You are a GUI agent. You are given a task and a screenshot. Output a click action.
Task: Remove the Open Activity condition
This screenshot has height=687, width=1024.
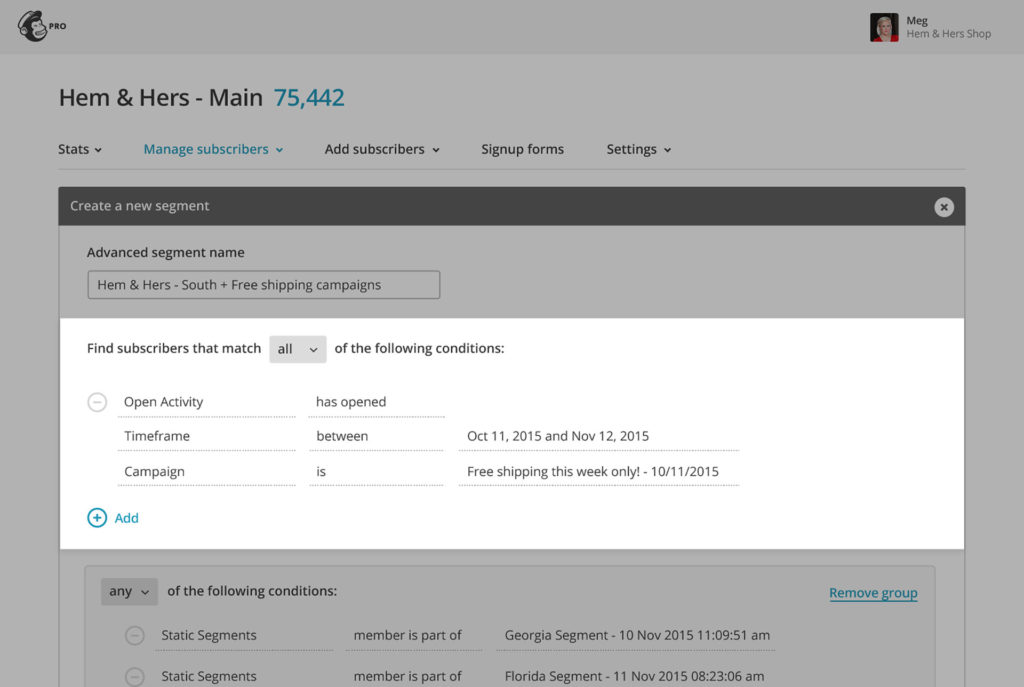point(97,402)
